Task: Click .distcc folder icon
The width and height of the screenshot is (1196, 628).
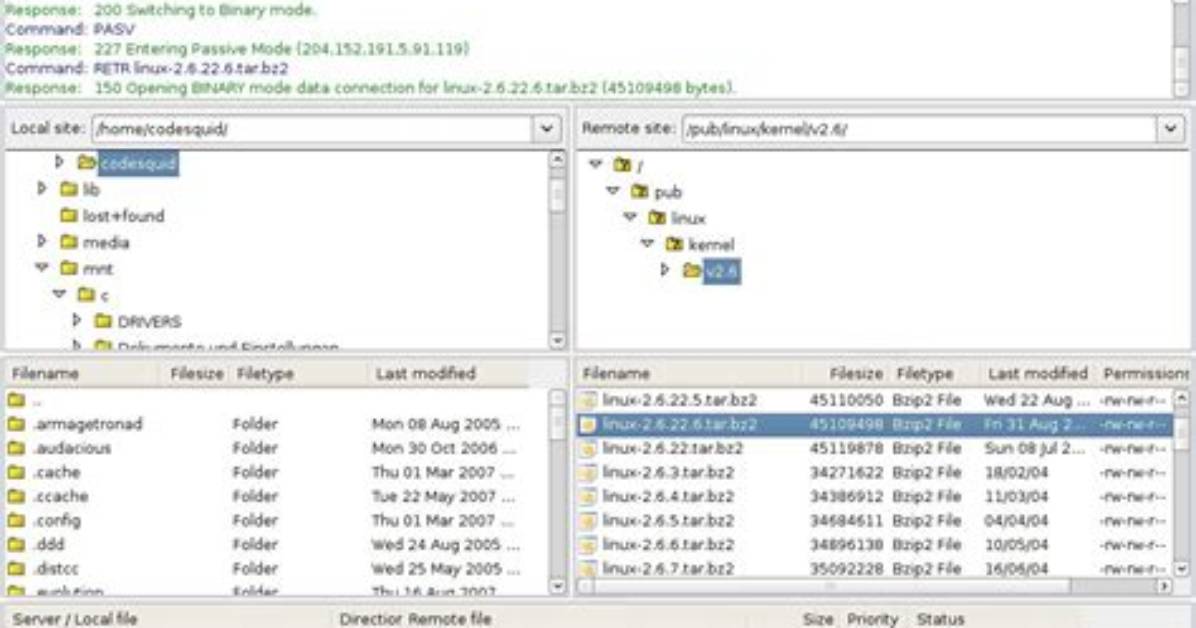Action: (x=16, y=568)
